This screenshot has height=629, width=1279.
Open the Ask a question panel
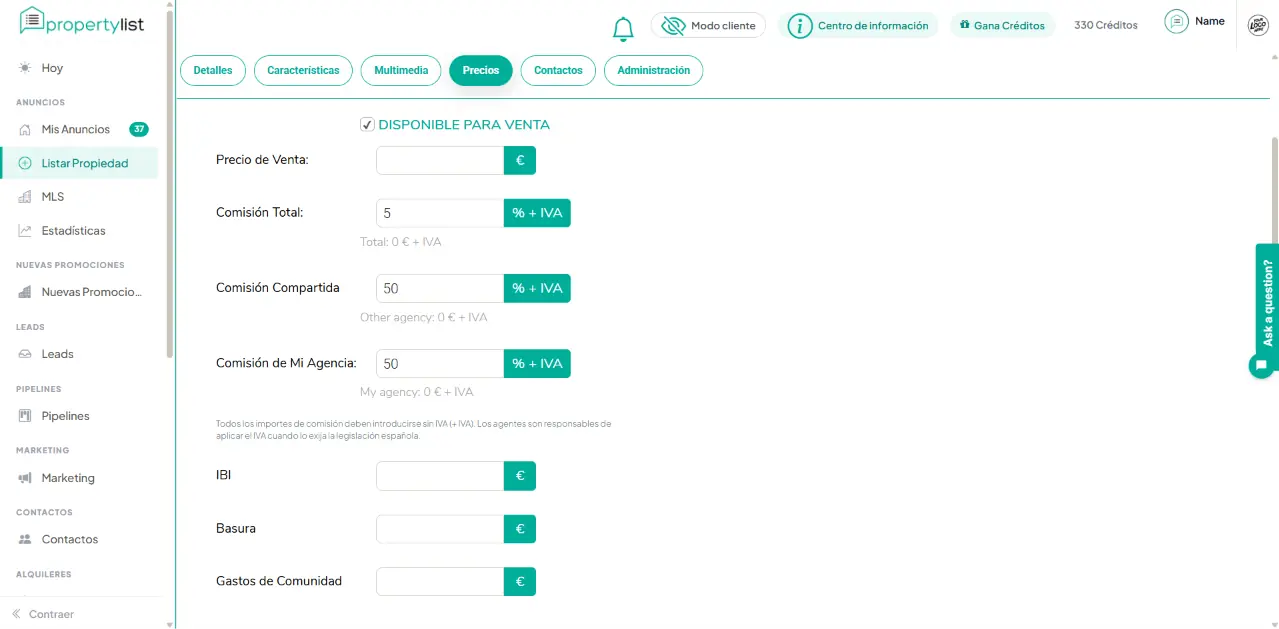tap(1267, 302)
